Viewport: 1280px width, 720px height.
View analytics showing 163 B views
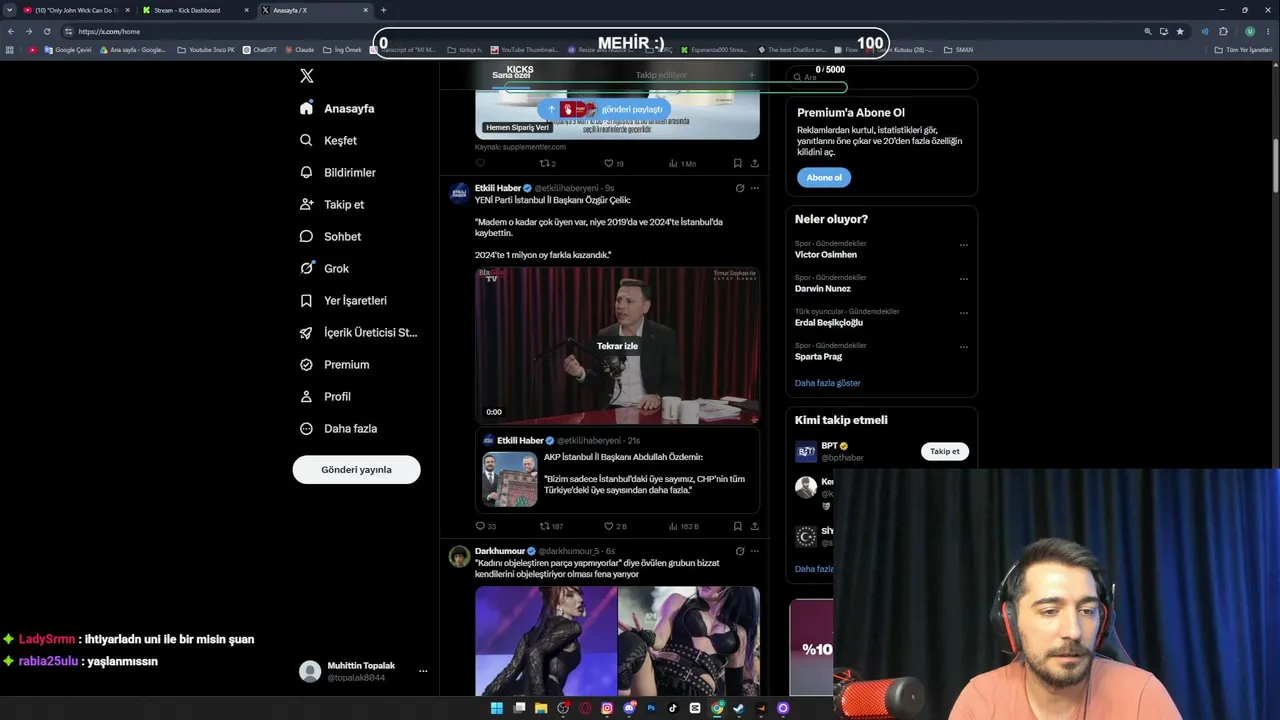(x=683, y=526)
